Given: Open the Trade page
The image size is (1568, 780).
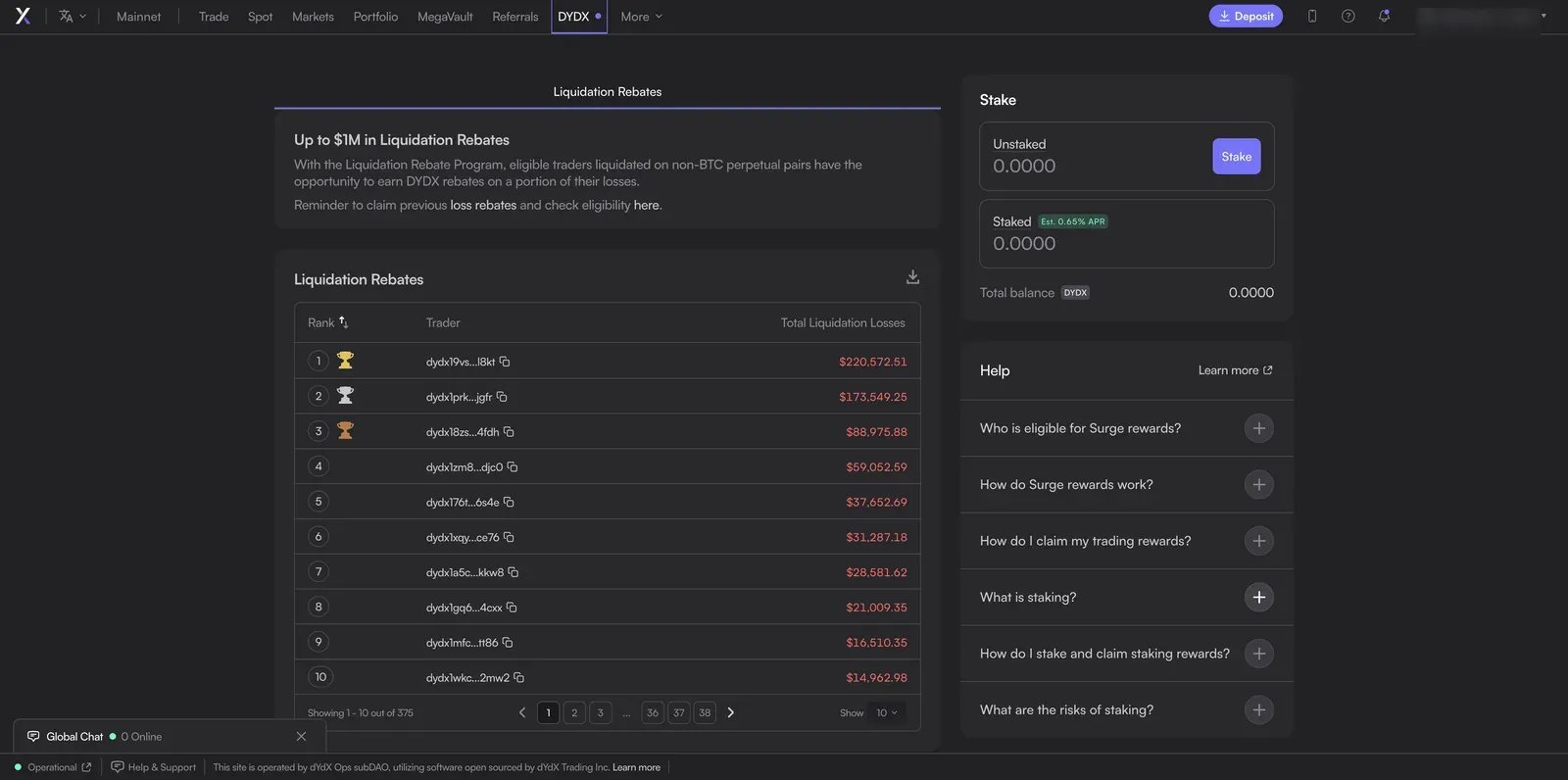Looking at the screenshot, I should click(214, 17).
